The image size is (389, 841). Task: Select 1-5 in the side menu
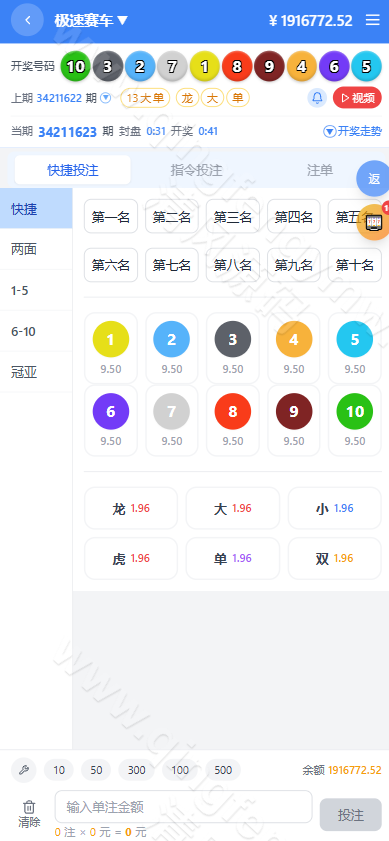[36, 290]
